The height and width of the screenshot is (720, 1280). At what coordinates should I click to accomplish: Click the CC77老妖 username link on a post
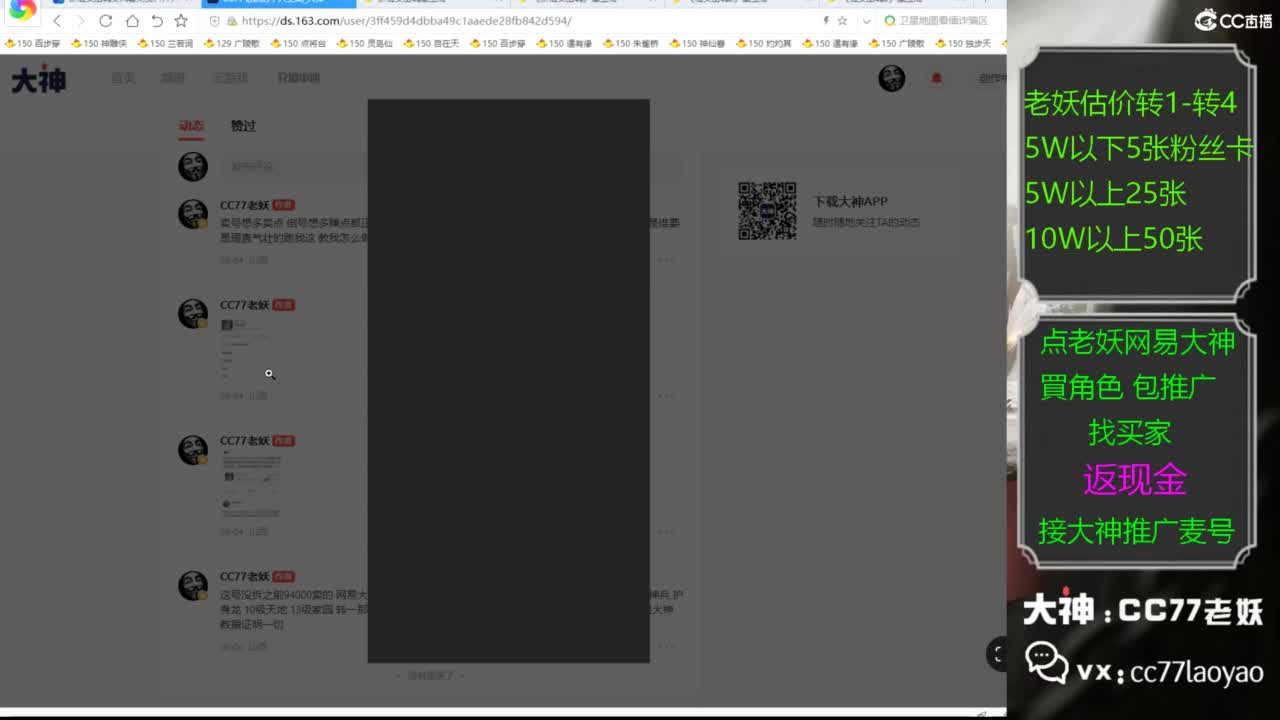(x=244, y=204)
